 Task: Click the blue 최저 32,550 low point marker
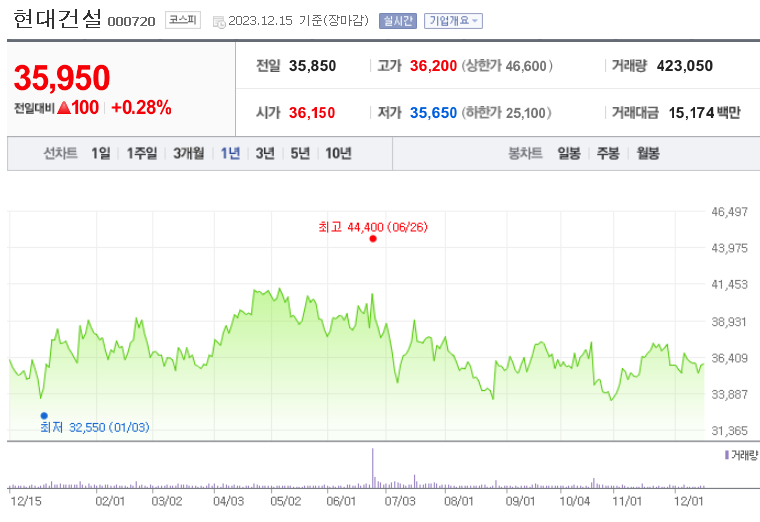pyautogui.click(x=44, y=415)
